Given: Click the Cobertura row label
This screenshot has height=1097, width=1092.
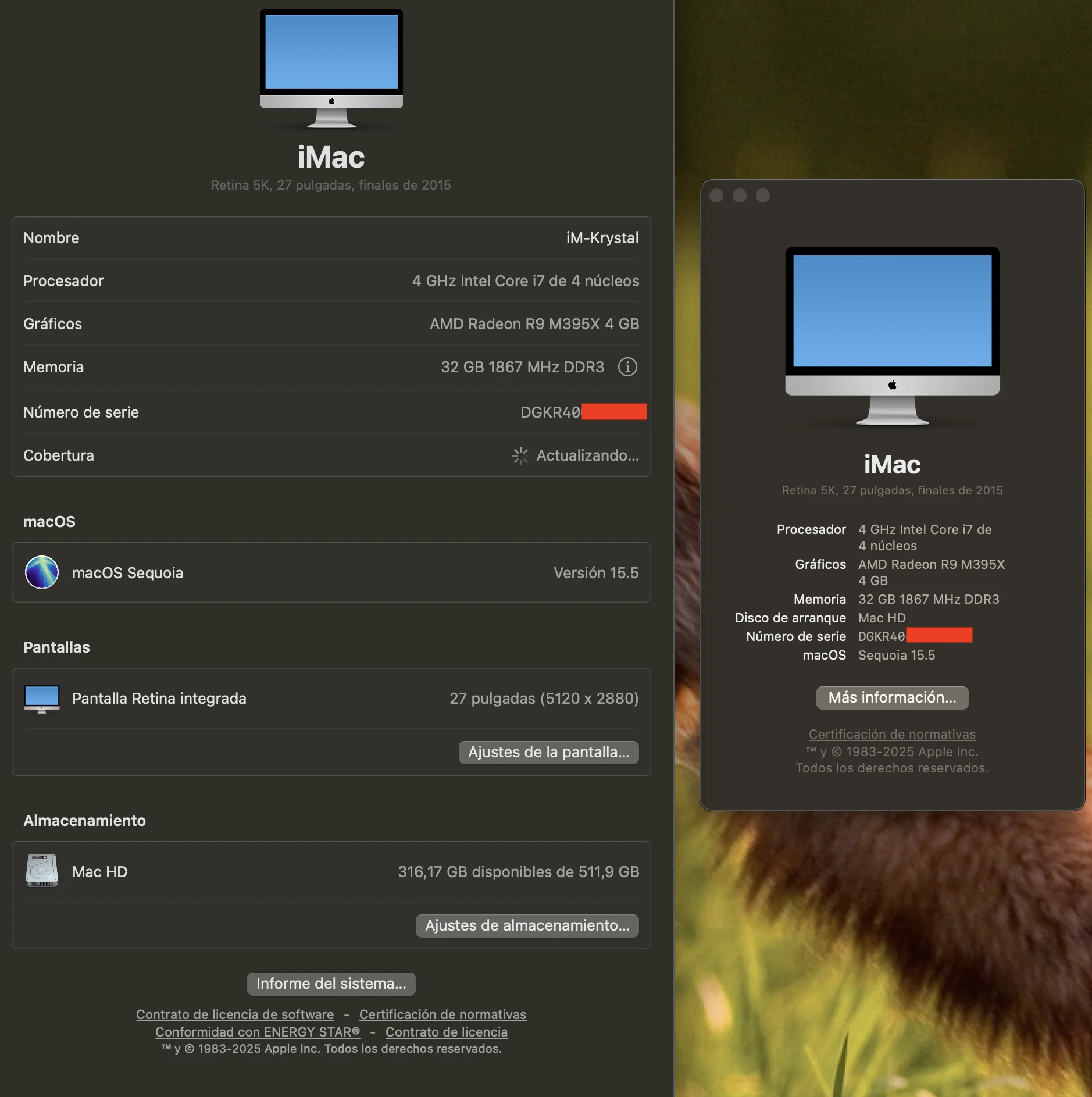Looking at the screenshot, I should click(x=59, y=455).
